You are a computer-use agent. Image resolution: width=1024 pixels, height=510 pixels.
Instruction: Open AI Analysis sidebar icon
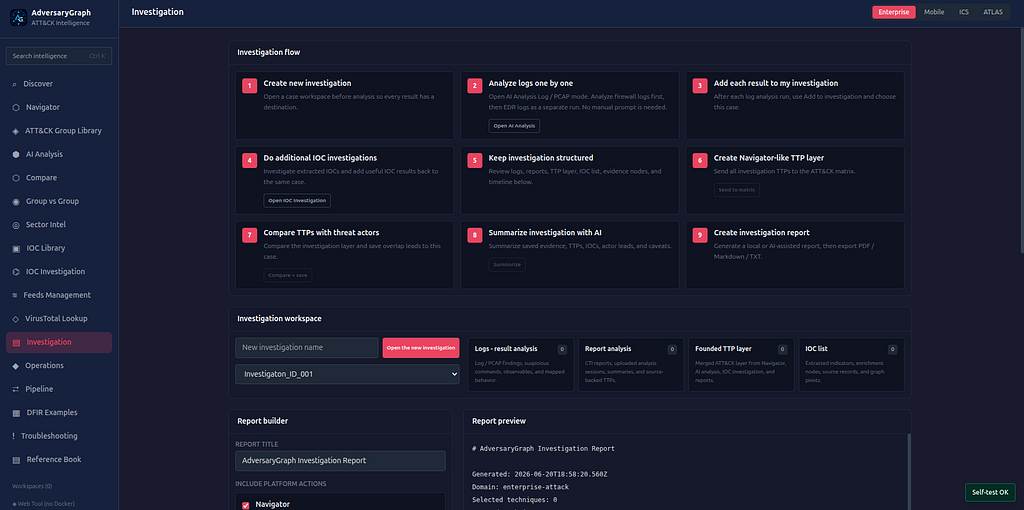pos(16,154)
